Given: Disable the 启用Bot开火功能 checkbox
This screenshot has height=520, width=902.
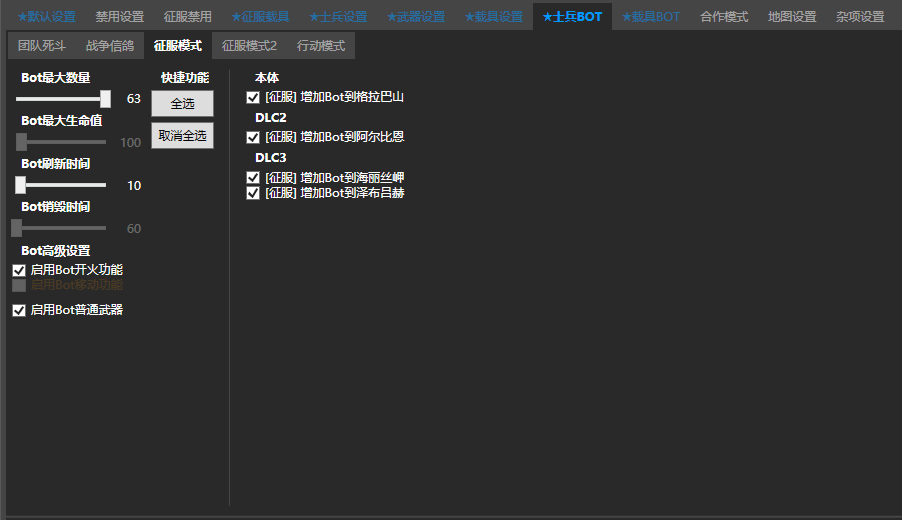Looking at the screenshot, I should (19, 270).
